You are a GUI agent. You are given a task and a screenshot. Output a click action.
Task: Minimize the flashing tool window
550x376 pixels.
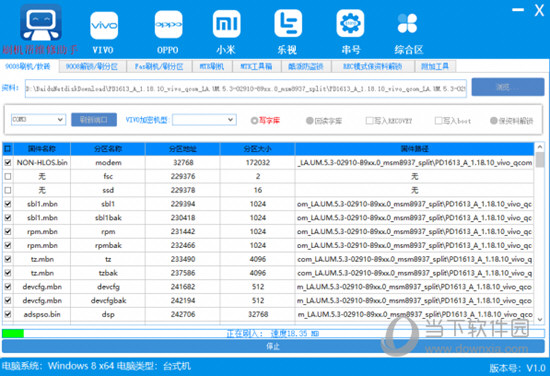pyautogui.click(x=518, y=10)
